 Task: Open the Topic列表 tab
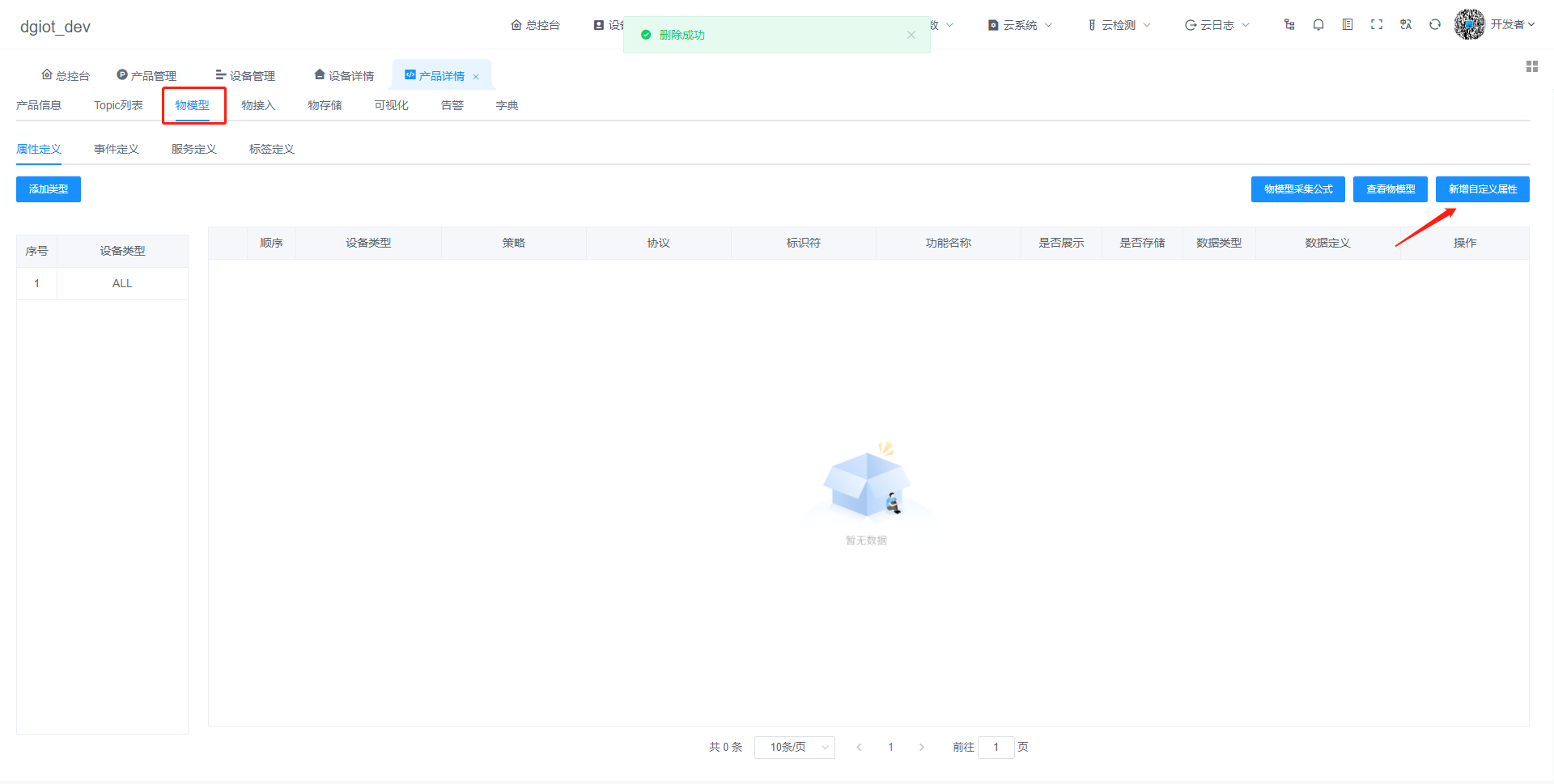[x=118, y=105]
